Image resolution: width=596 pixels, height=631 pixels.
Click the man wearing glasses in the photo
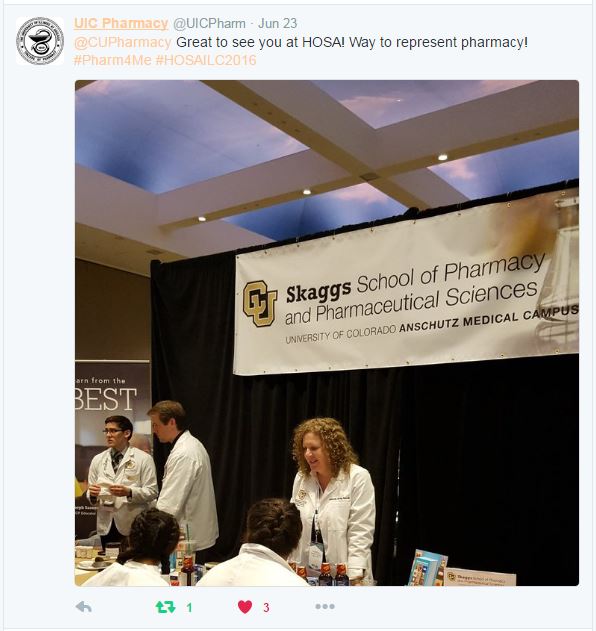121,475
